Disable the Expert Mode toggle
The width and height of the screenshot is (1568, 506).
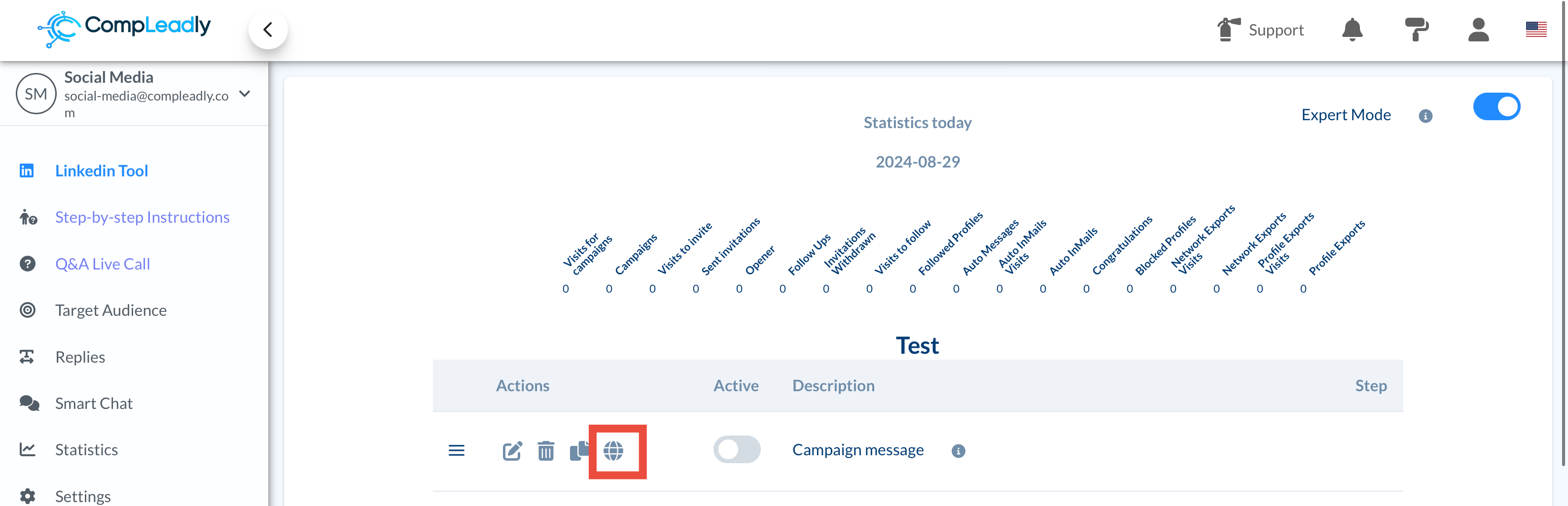tap(1496, 107)
